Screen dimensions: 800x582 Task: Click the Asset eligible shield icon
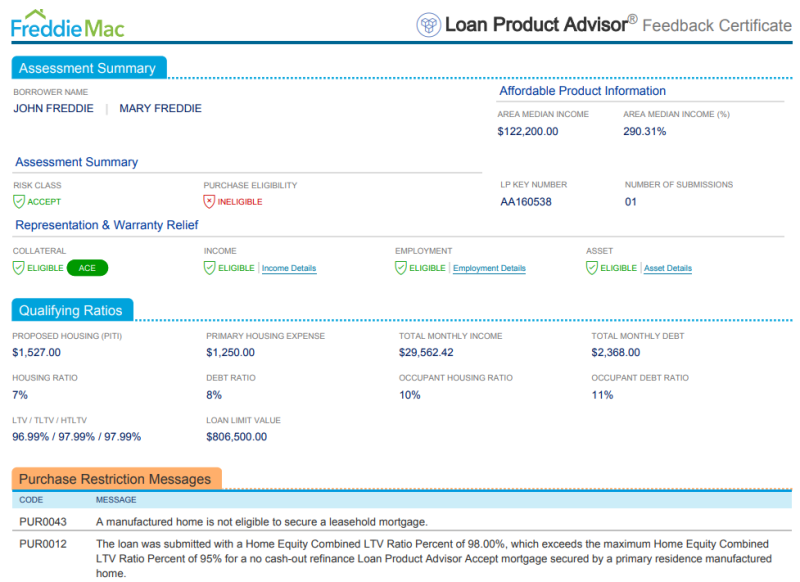point(592,268)
